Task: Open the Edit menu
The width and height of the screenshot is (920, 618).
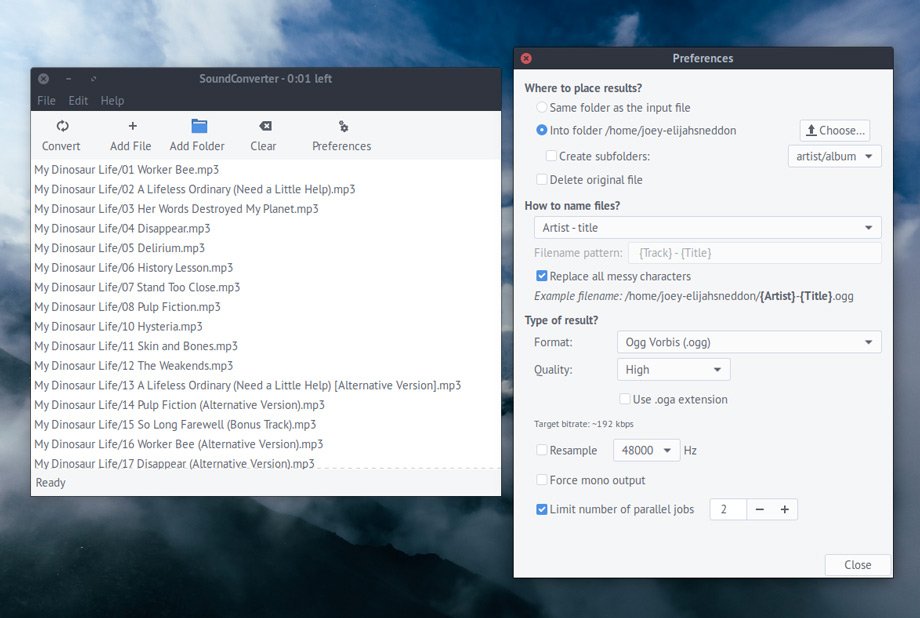Action: coord(78,101)
